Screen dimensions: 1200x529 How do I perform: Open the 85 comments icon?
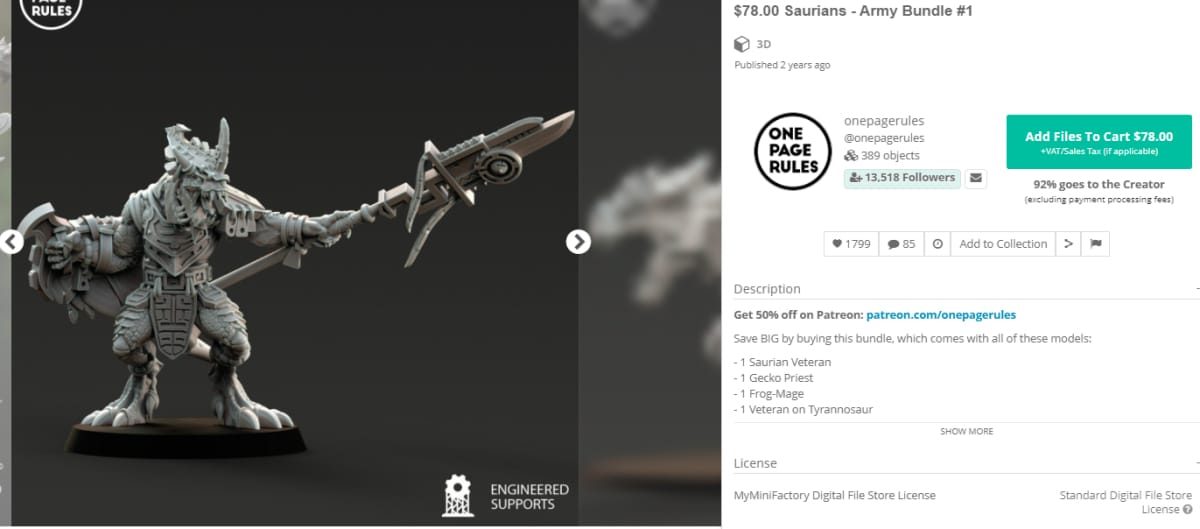click(x=901, y=244)
